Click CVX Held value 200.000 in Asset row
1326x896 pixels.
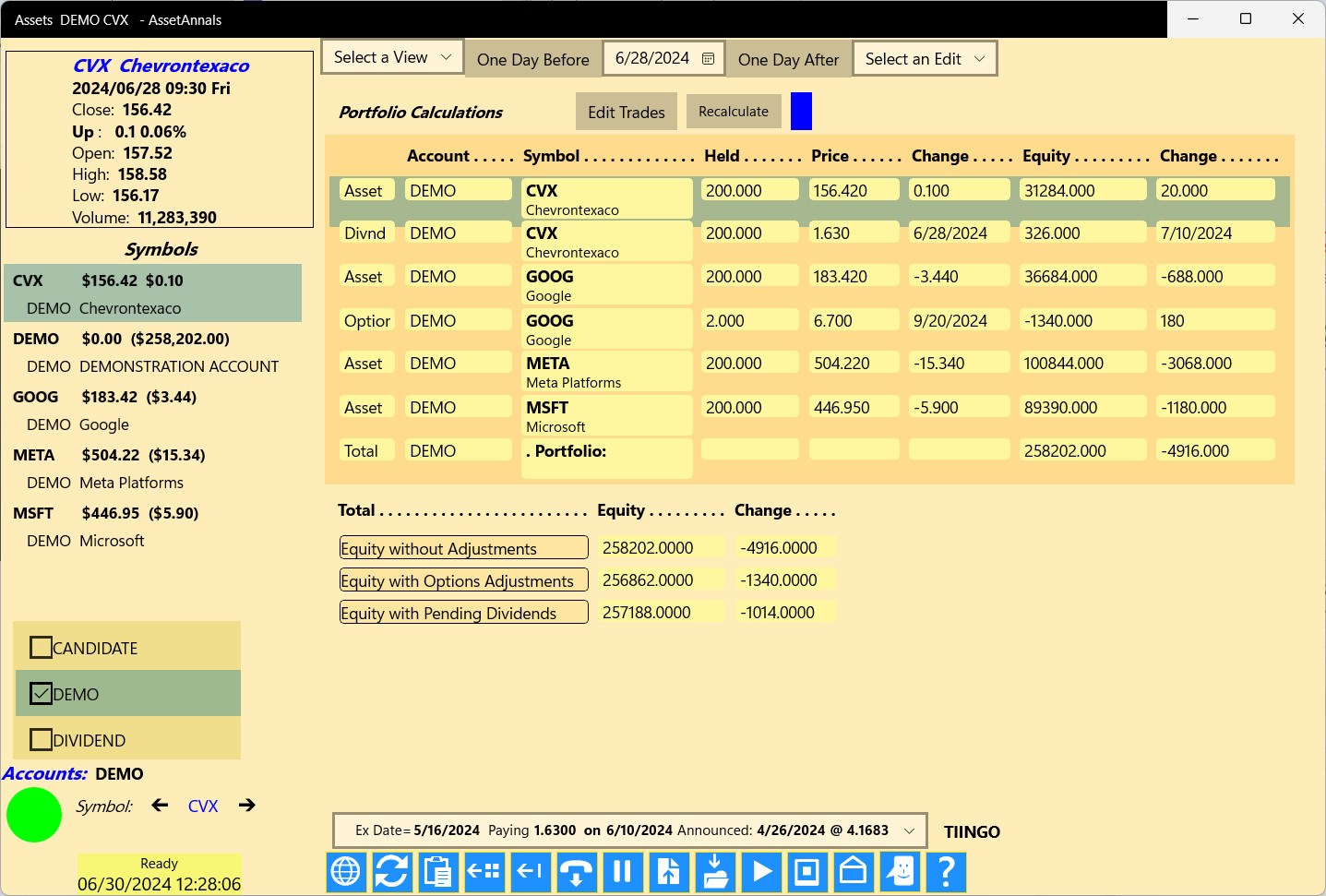click(750, 190)
